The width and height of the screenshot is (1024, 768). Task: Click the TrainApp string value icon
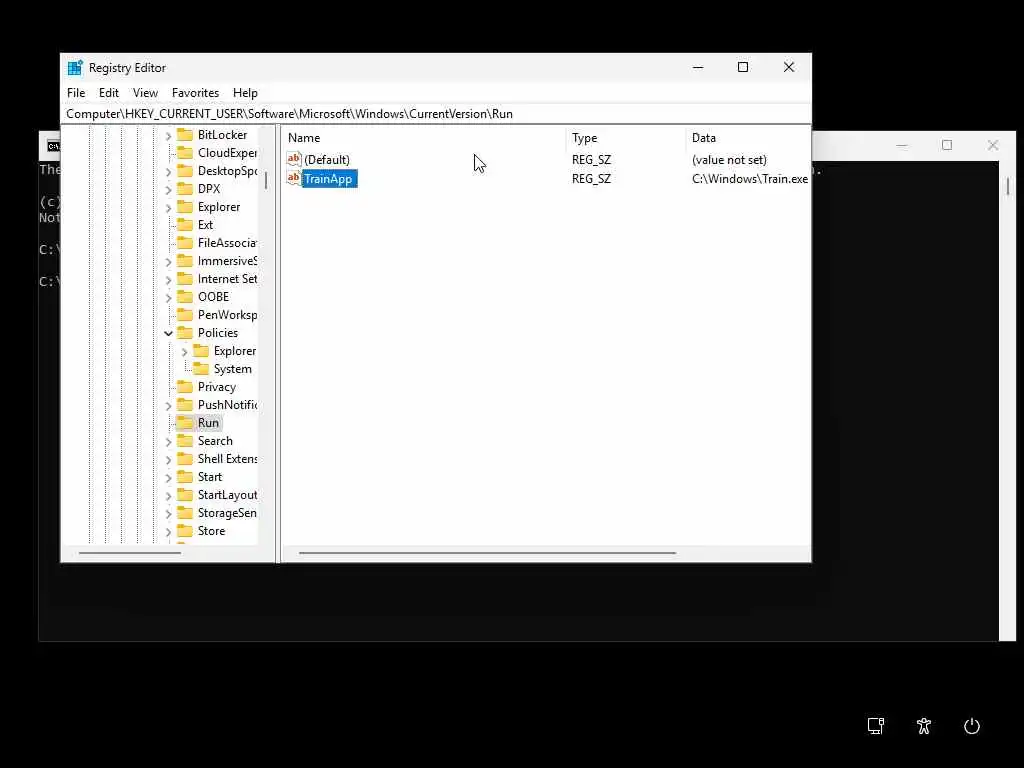click(x=294, y=178)
